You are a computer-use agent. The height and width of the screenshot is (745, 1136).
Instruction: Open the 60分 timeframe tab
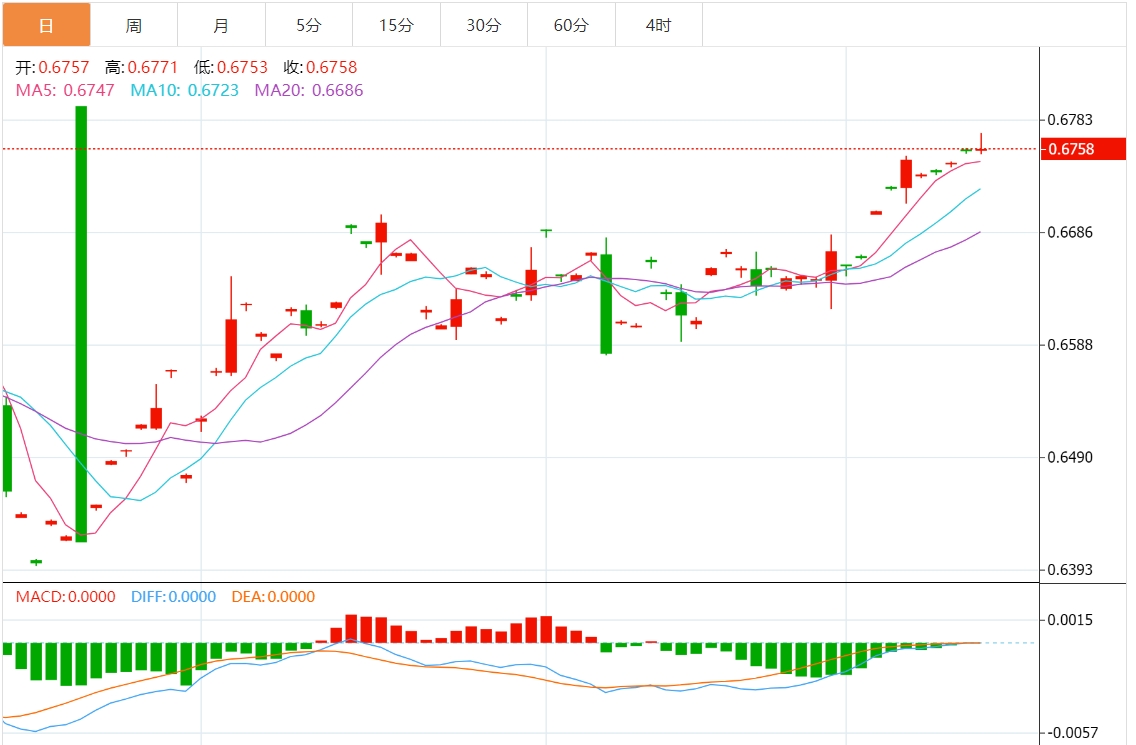pyautogui.click(x=572, y=25)
